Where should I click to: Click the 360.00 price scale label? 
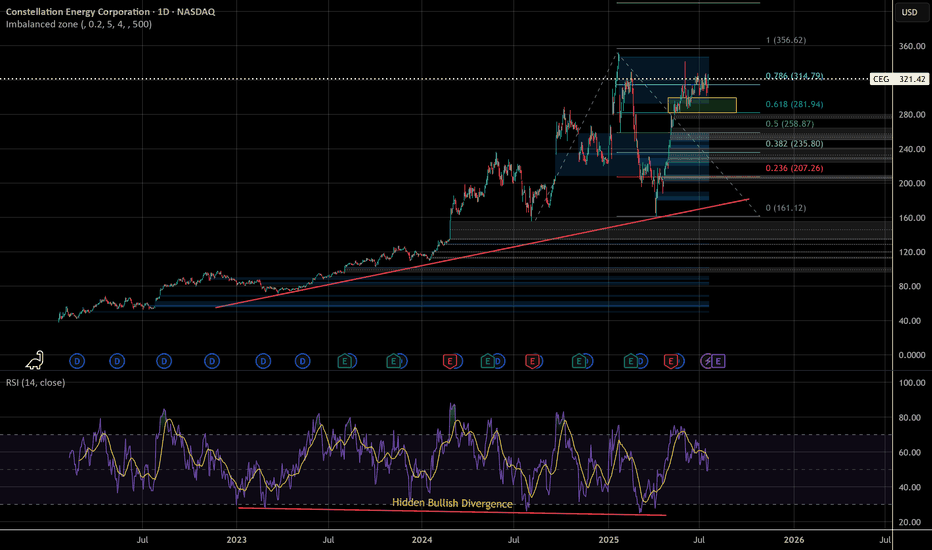click(x=912, y=46)
